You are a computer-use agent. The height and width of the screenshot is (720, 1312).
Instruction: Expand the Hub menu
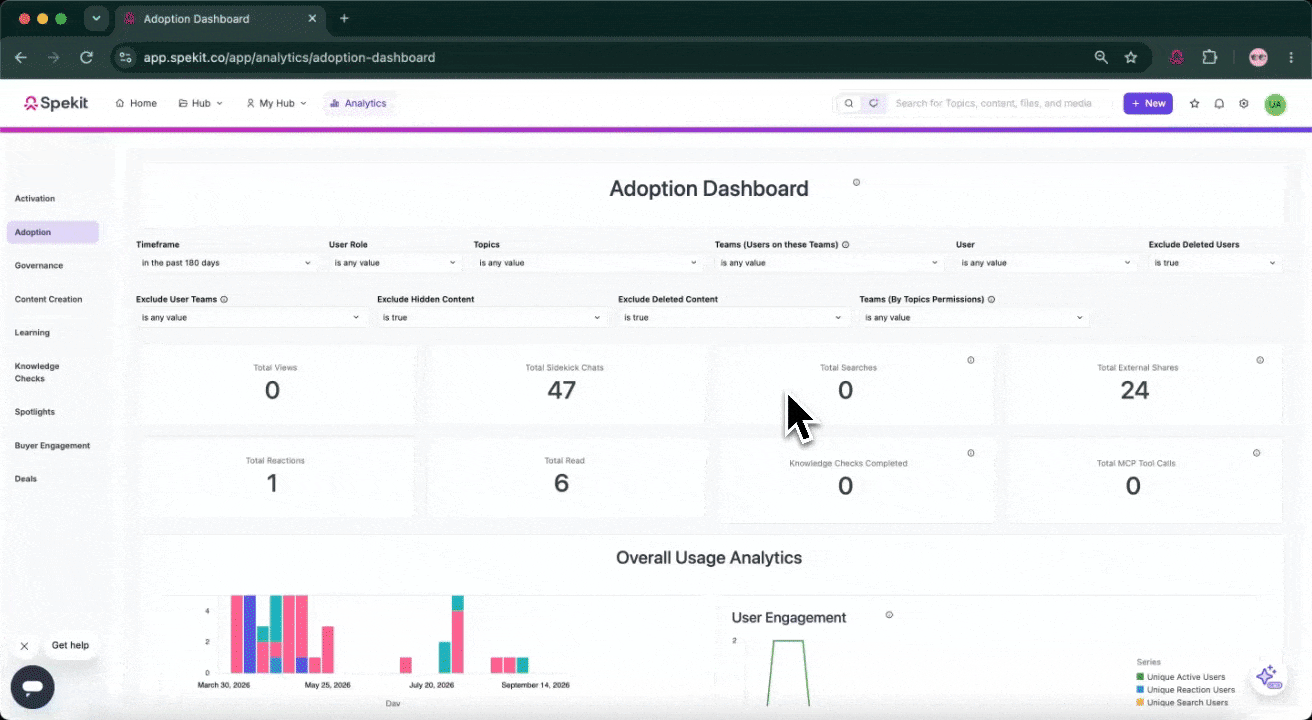pyautogui.click(x=201, y=103)
